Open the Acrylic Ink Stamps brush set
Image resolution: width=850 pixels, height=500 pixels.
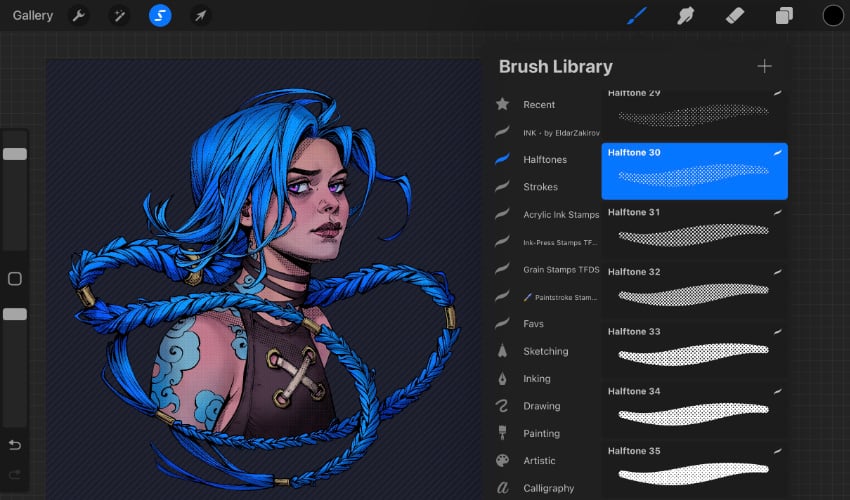click(547, 215)
